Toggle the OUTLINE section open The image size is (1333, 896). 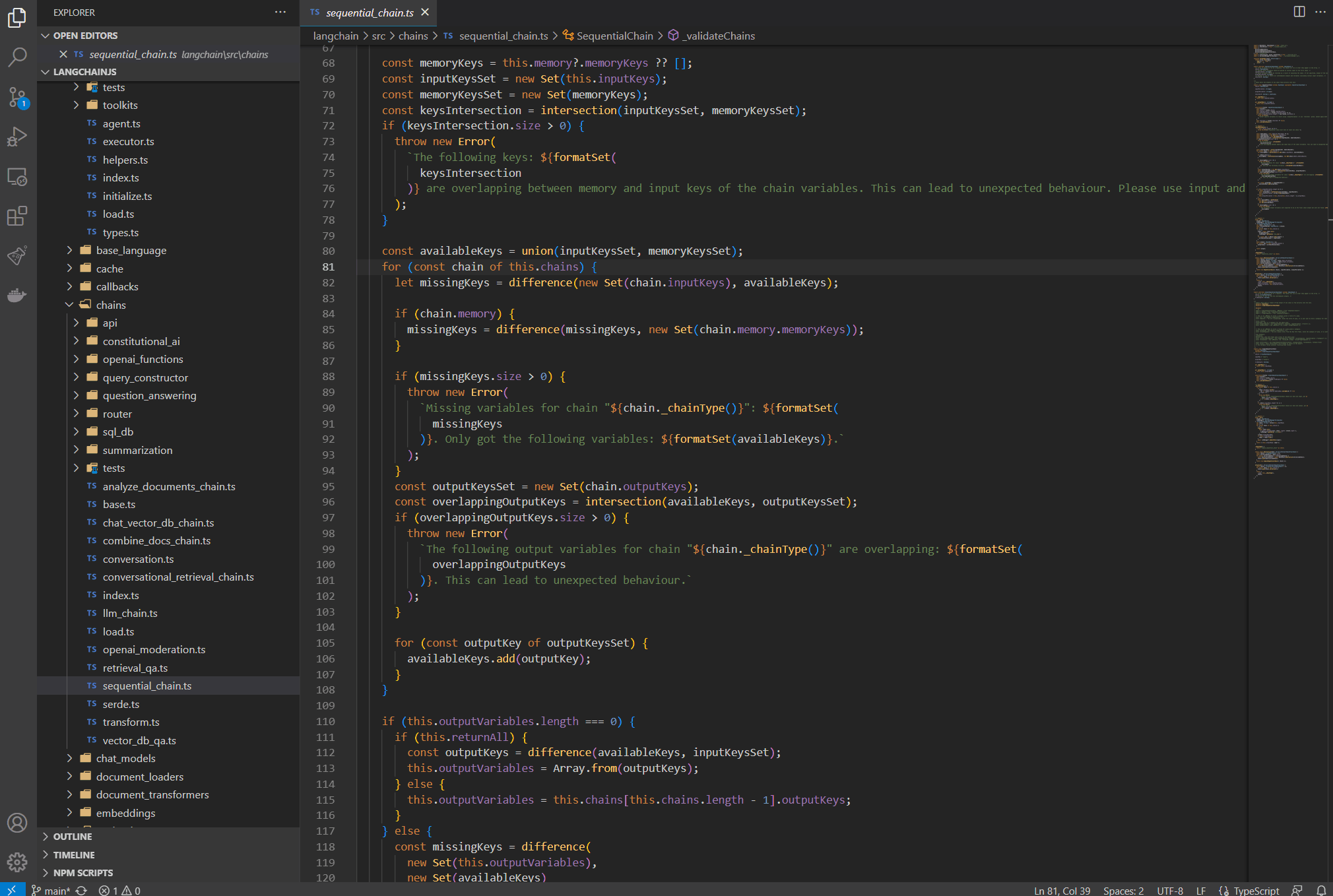click(x=75, y=837)
